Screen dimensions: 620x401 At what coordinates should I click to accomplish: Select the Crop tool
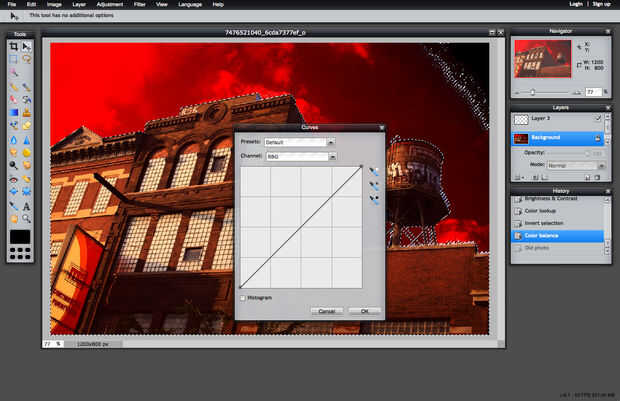coord(13,47)
